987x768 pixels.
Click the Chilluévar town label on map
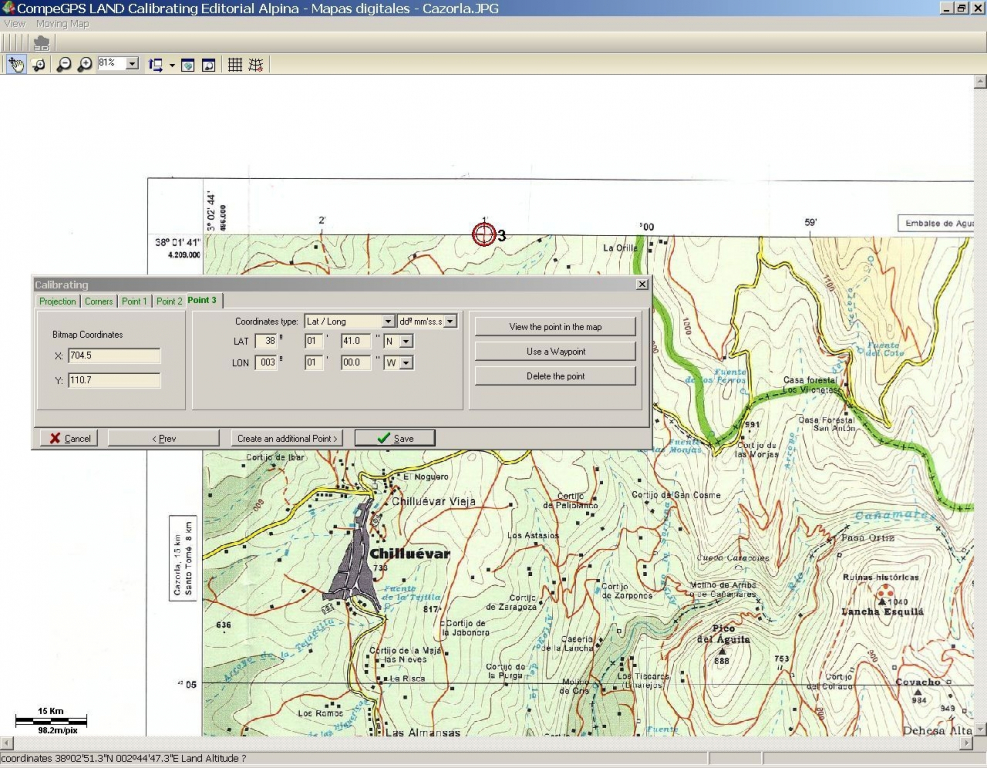pyautogui.click(x=410, y=554)
